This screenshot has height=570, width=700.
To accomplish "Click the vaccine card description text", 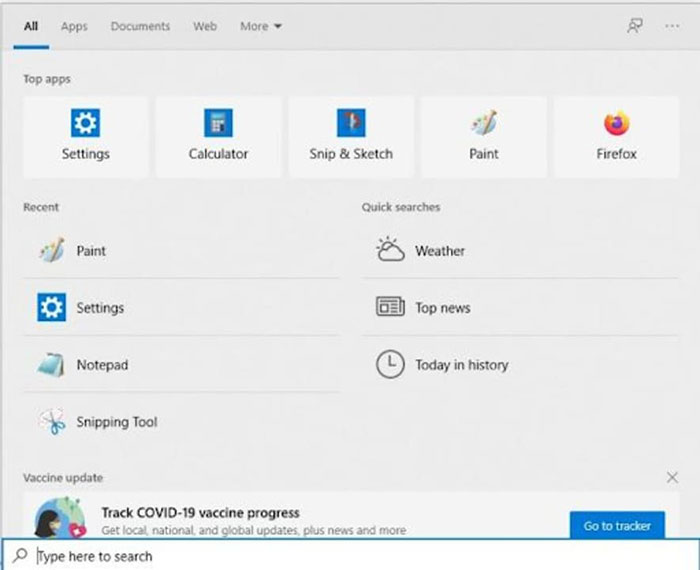I will coord(254,530).
